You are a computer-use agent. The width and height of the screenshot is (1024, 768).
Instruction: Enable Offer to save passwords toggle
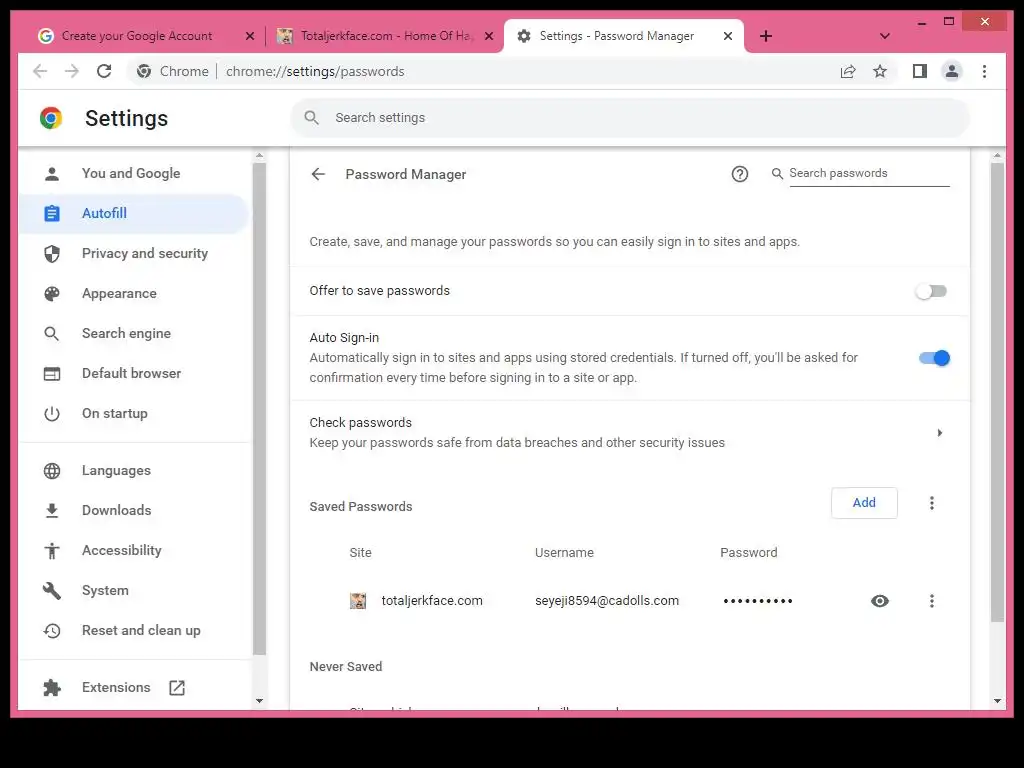[931, 291]
